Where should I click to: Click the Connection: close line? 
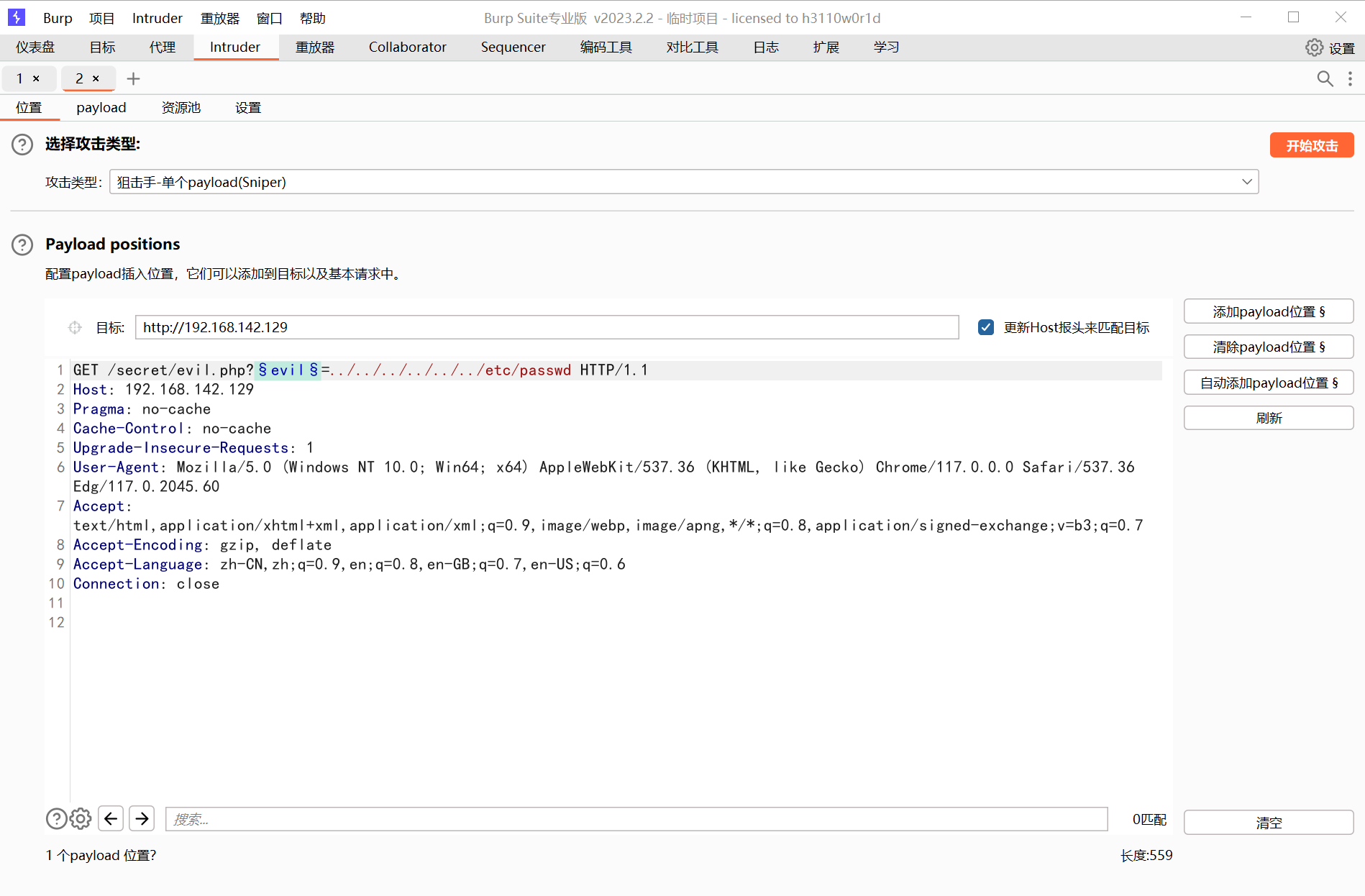pos(146,584)
